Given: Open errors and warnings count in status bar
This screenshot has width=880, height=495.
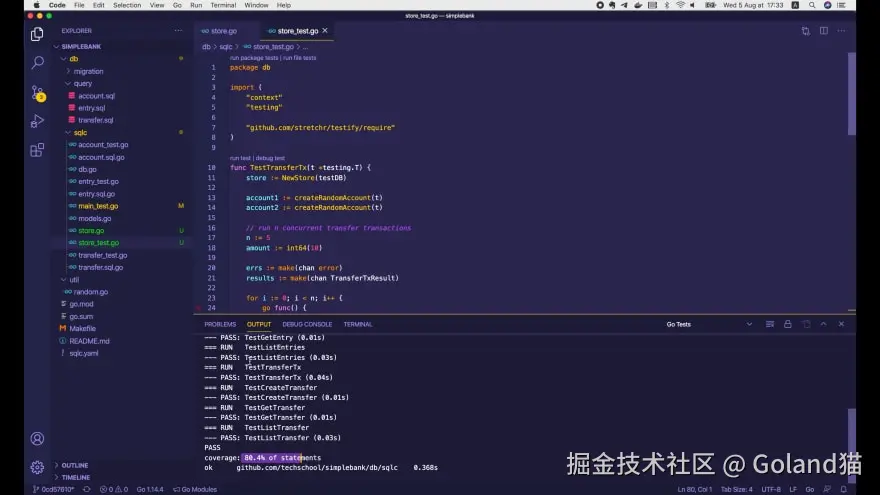Looking at the screenshot, I should coord(113,489).
